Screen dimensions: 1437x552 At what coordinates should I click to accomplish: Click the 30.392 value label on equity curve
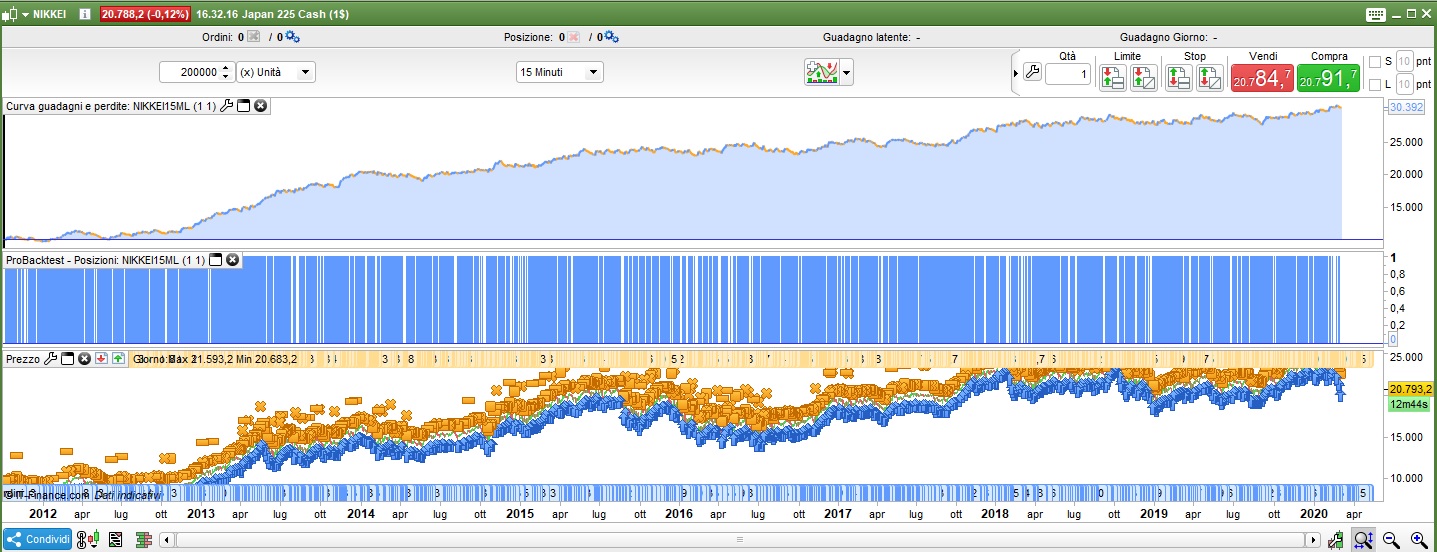coord(1405,107)
